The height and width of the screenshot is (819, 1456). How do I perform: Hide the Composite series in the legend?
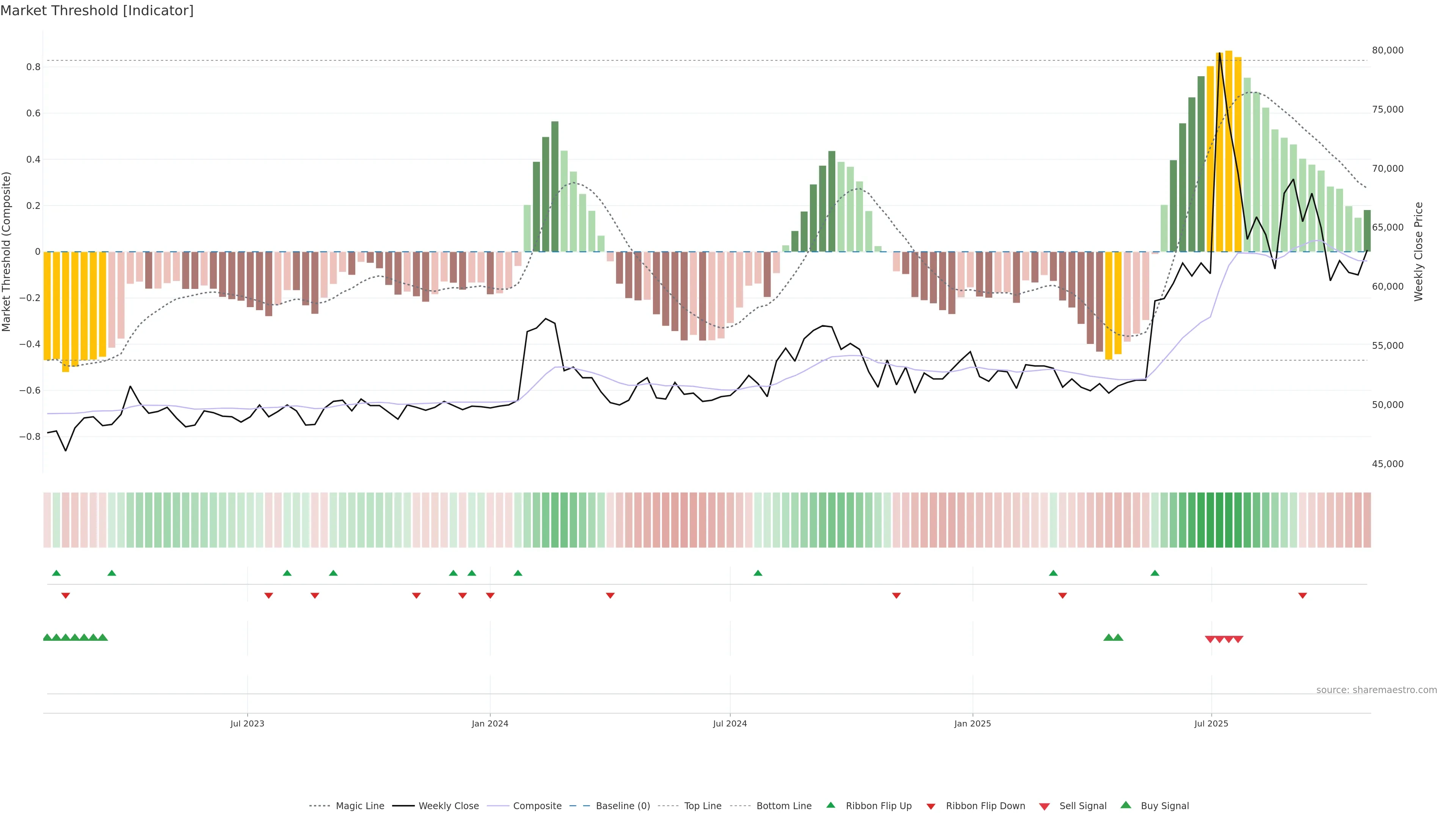[537, 806]
